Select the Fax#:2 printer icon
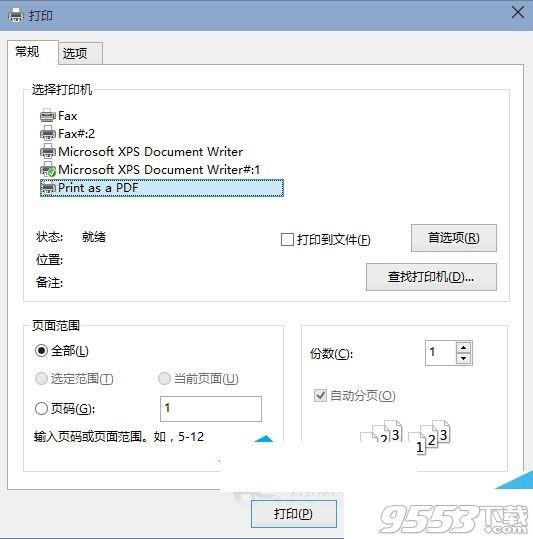Viewport: 533px width, 539px height. (x=48, y=133)
